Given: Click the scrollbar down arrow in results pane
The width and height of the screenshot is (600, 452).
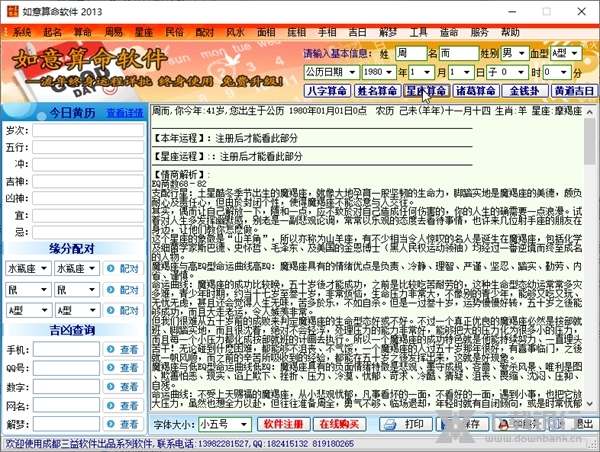Looking at the screenshot, I should click(590, 404).
